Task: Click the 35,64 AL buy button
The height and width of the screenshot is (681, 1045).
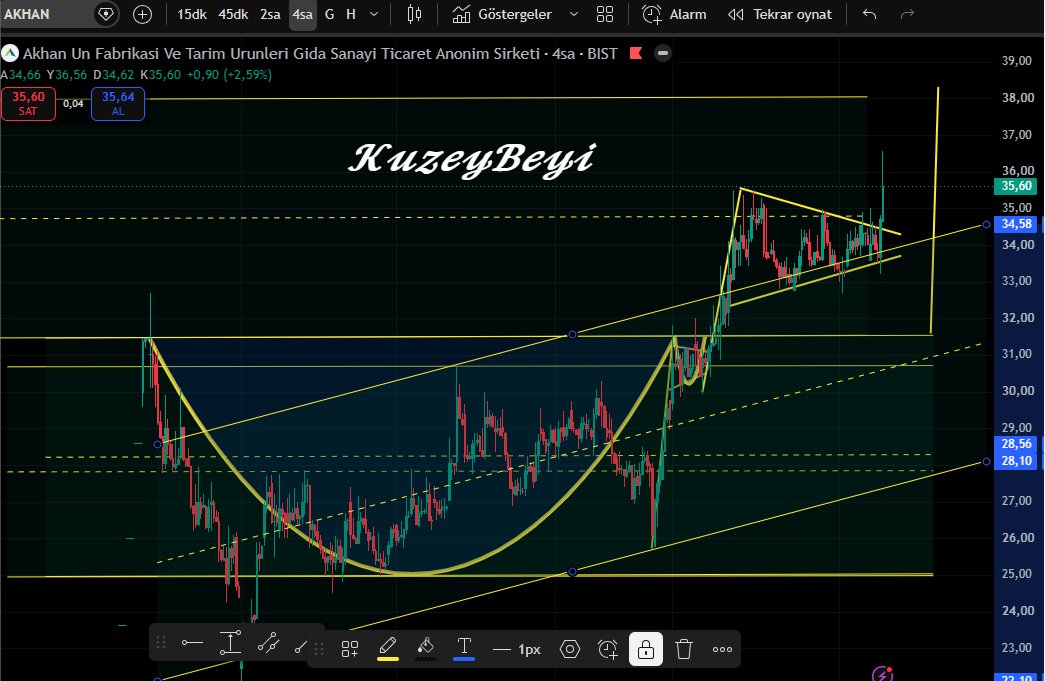Action: click(118, 104)
